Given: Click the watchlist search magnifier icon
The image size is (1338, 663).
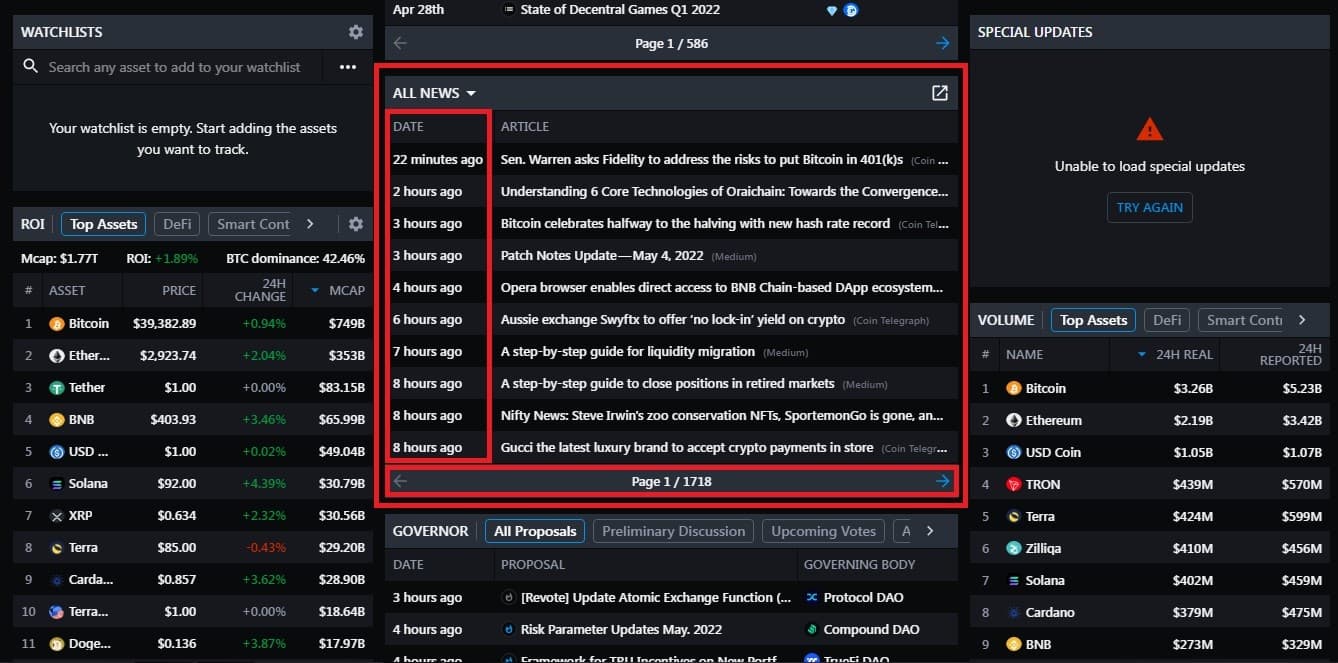Looking at the screenshot, I should click(30, 66).
